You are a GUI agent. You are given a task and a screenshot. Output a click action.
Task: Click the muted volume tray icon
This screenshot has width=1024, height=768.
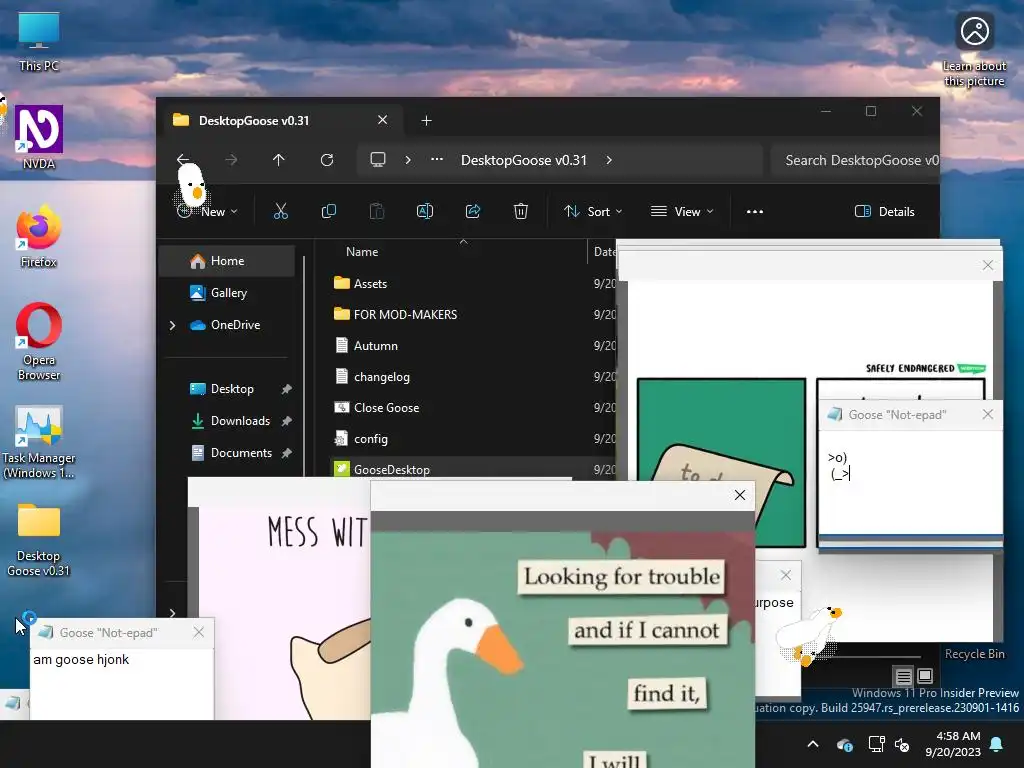point(903,744)
